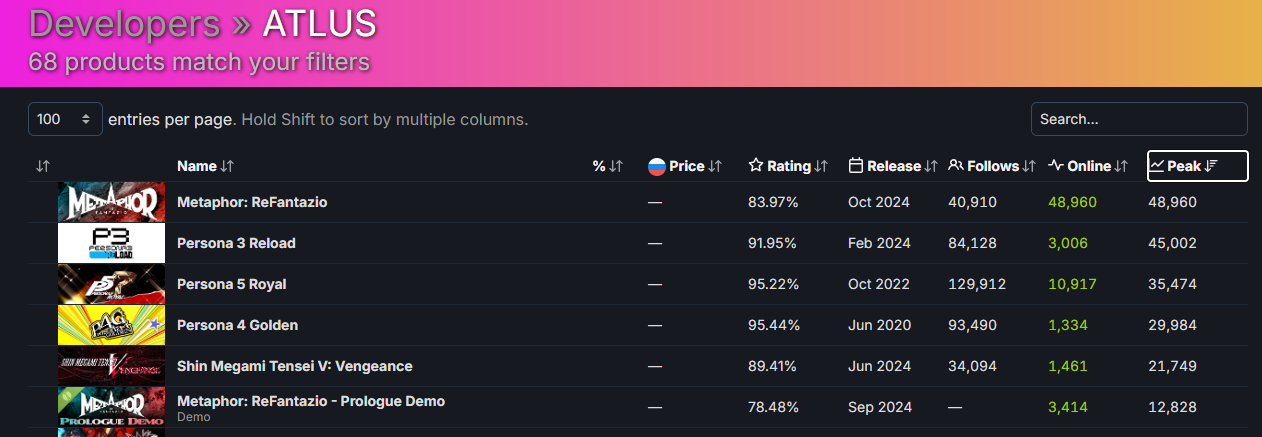Click Metaphor: ReFantazio cover thumbnail
The width and height of the screenshot is (1262, 437).
point(111,202)
